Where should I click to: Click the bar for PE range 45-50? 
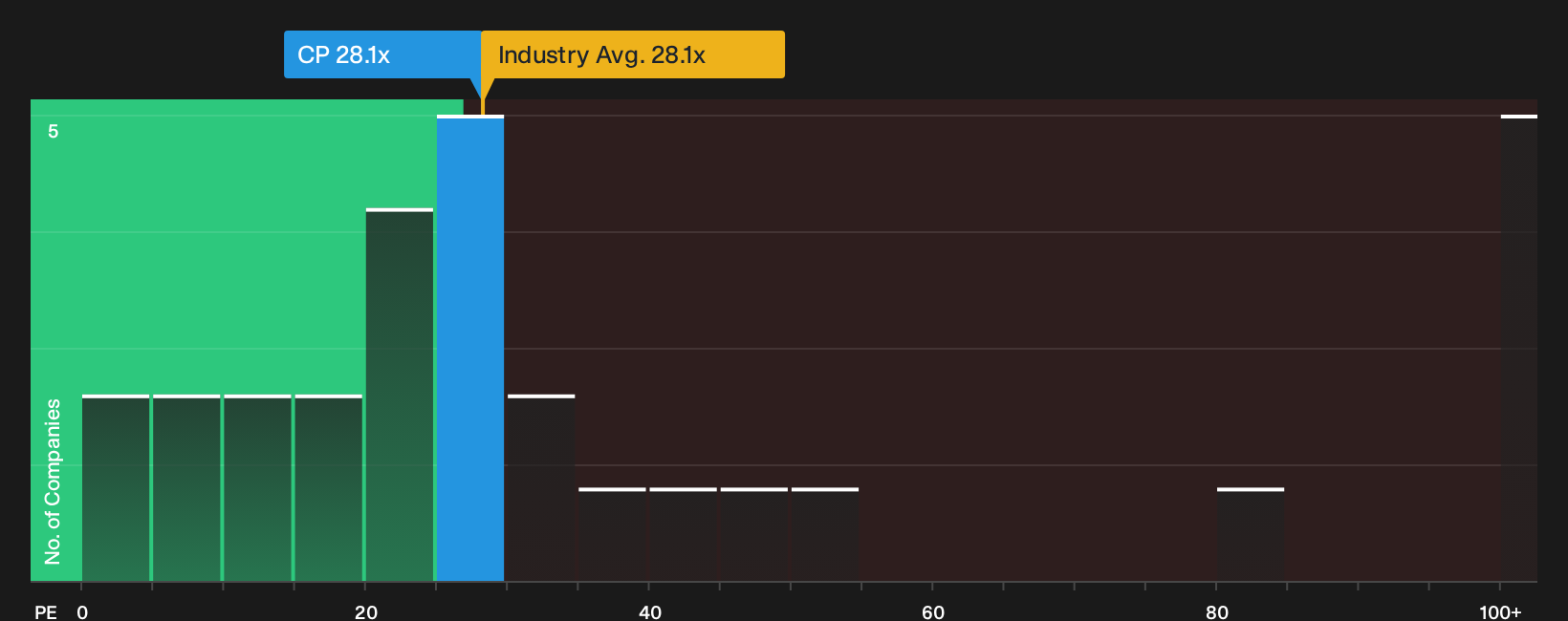point(754,534)
